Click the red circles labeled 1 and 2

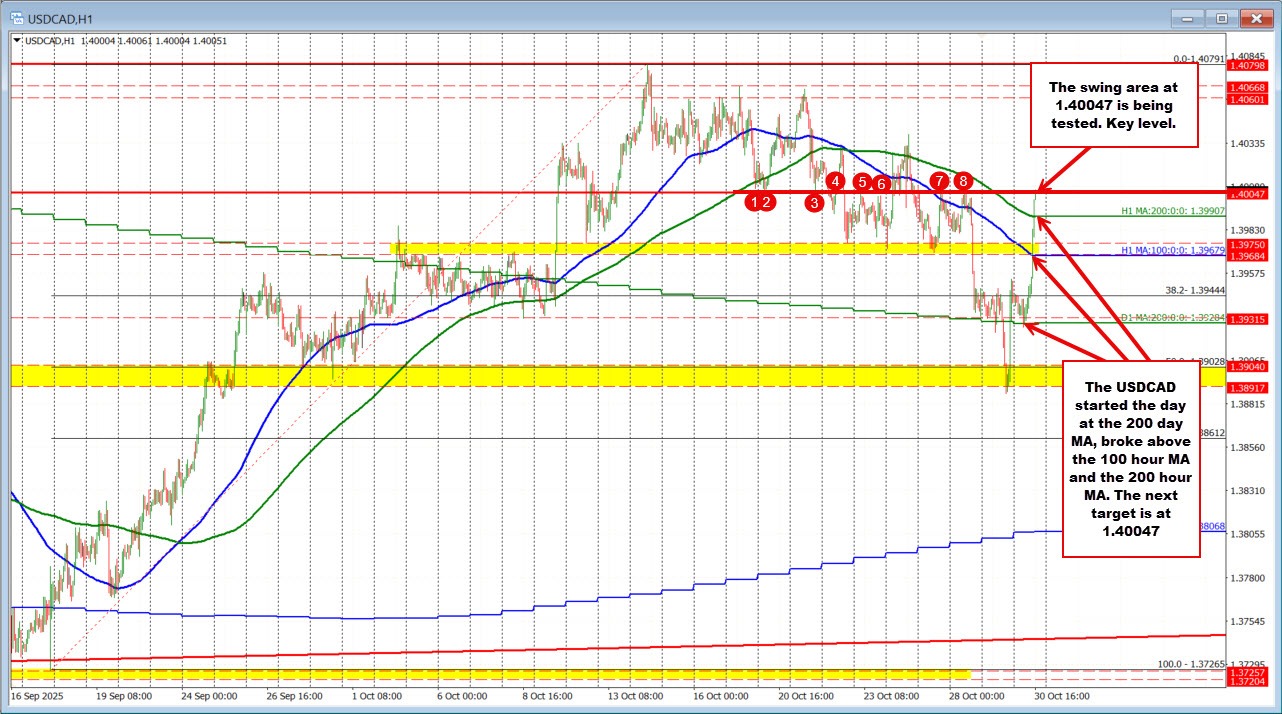point(760,202)
